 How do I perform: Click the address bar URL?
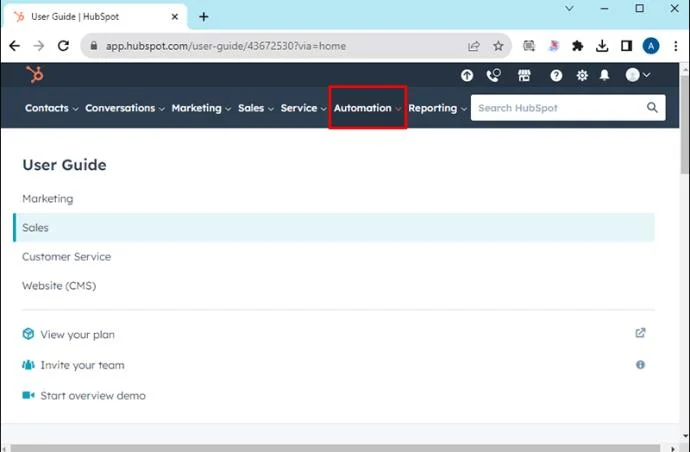point(226,46)
